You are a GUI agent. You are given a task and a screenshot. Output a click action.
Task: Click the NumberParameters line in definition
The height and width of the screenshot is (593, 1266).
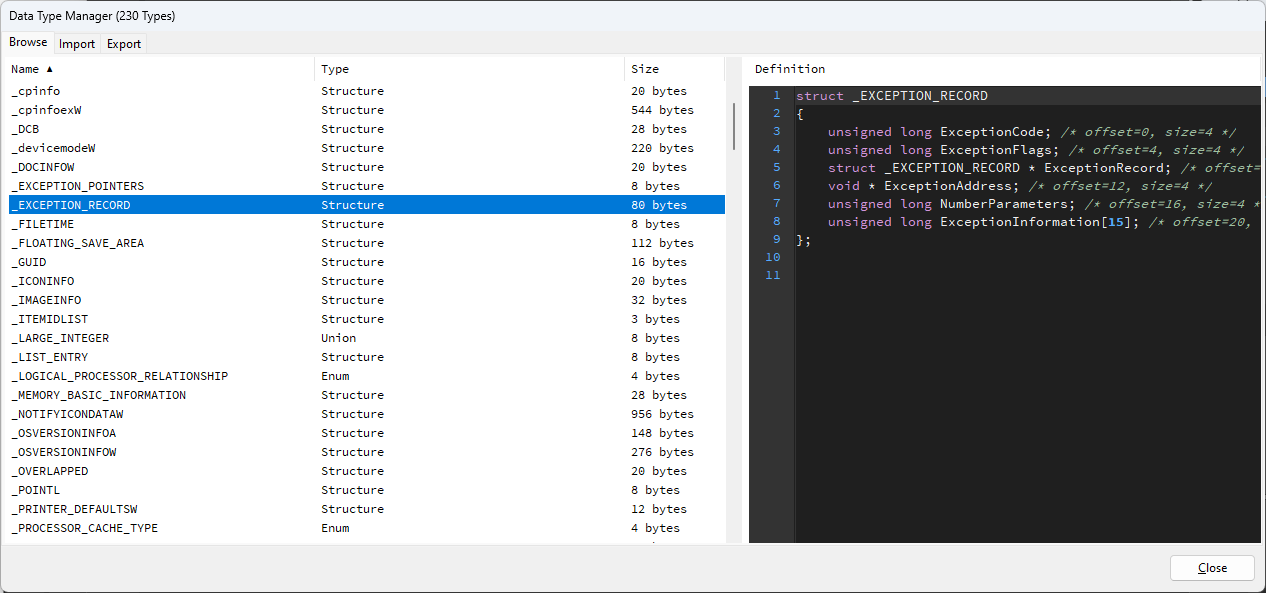point(1044,204)
